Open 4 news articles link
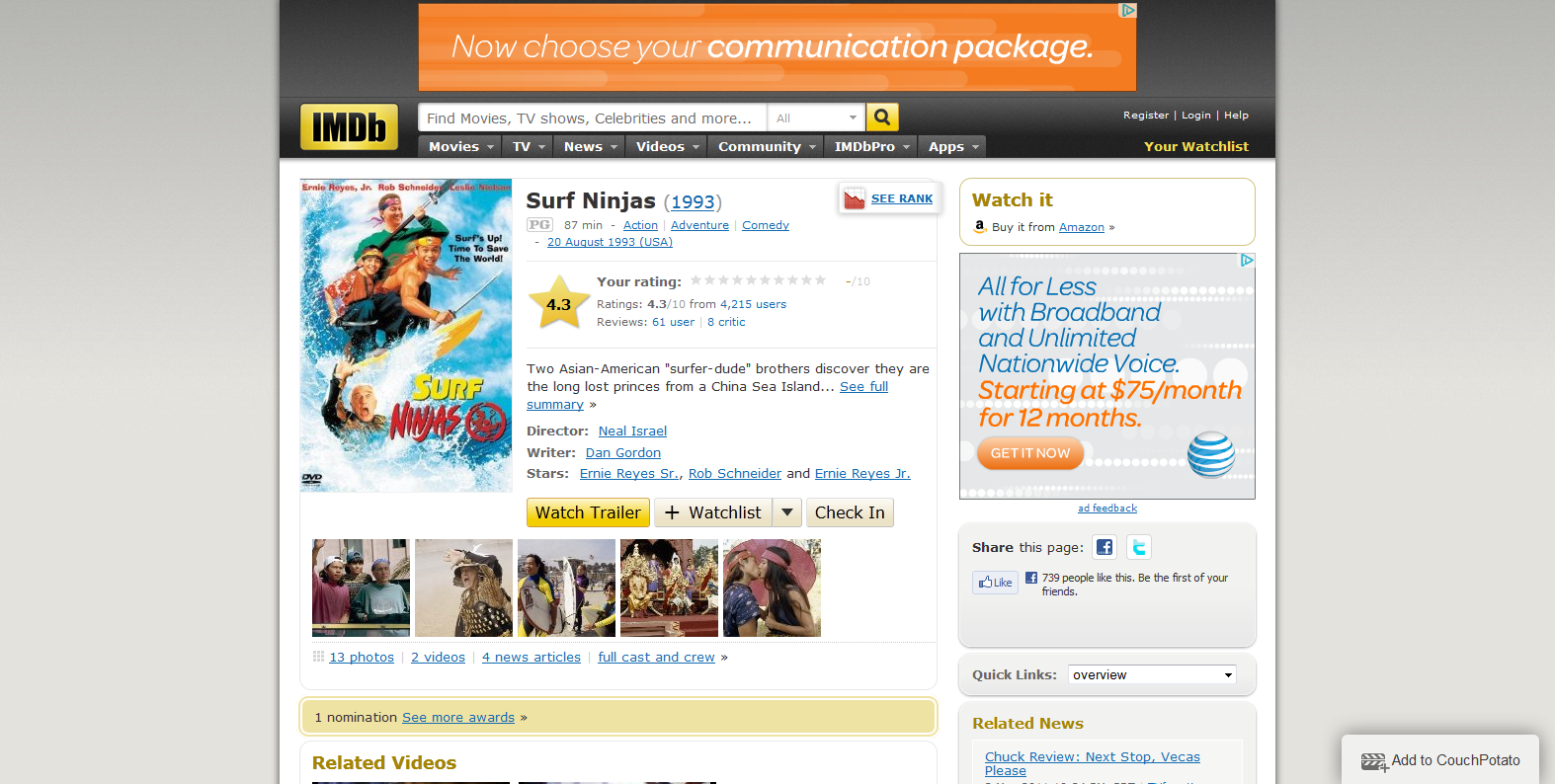 pyautogui.click(x=532, y=658)
